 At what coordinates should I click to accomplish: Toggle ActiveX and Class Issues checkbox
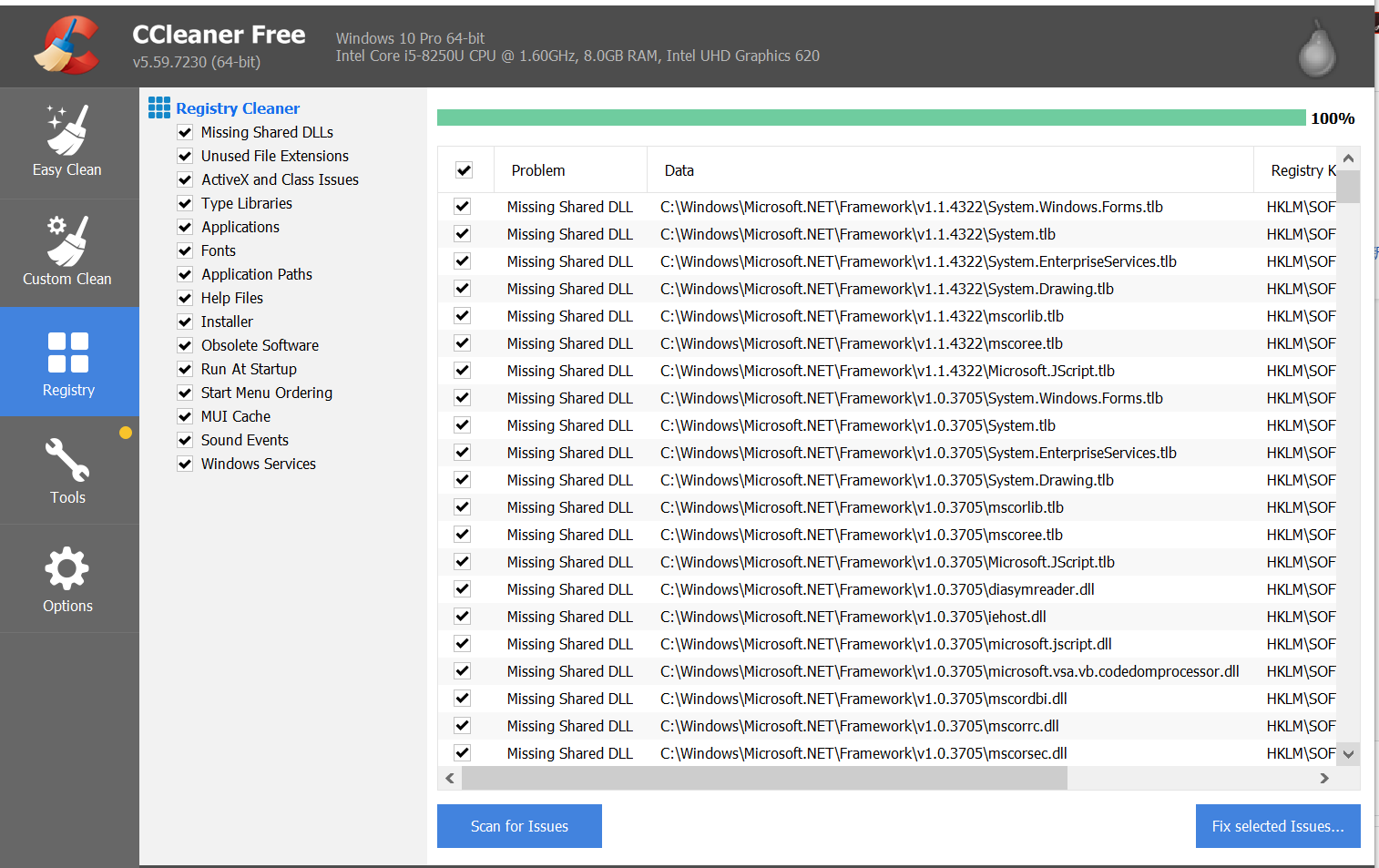[185, 179]
